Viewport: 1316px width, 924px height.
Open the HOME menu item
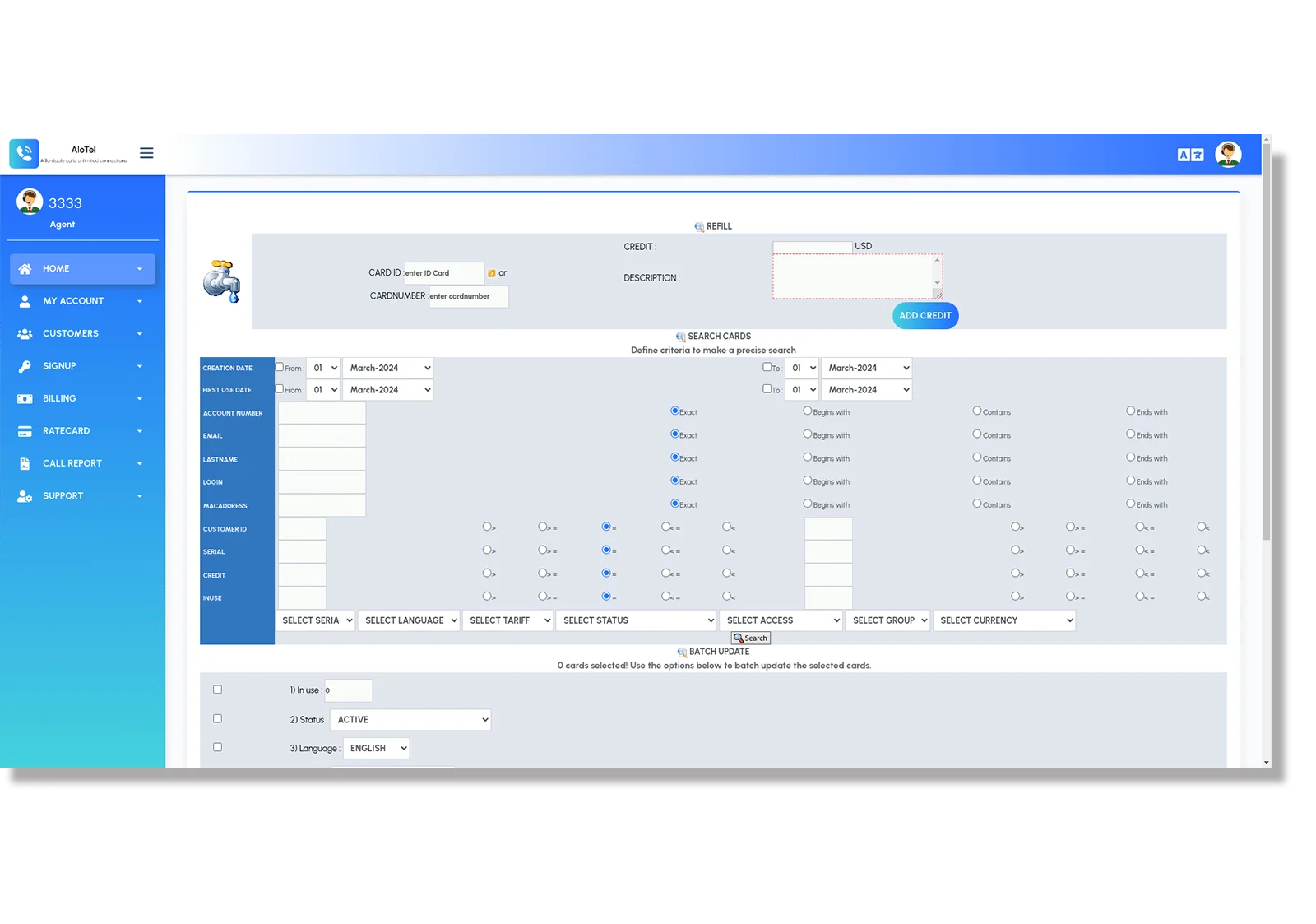pos(82,269)
